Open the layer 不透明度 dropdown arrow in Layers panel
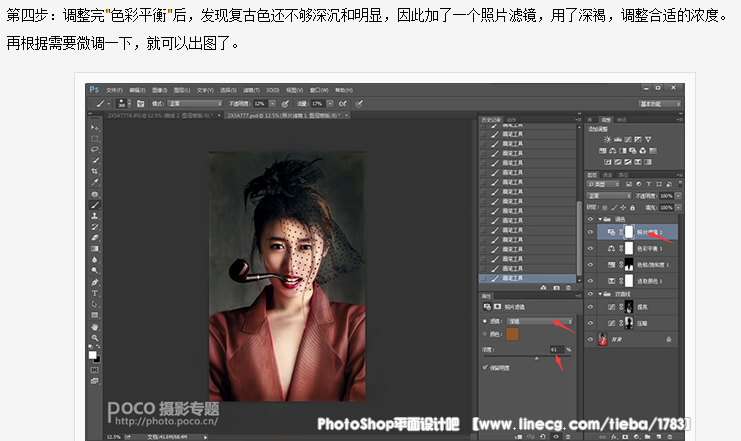741x441 pixels. click(x=678, y=196)
